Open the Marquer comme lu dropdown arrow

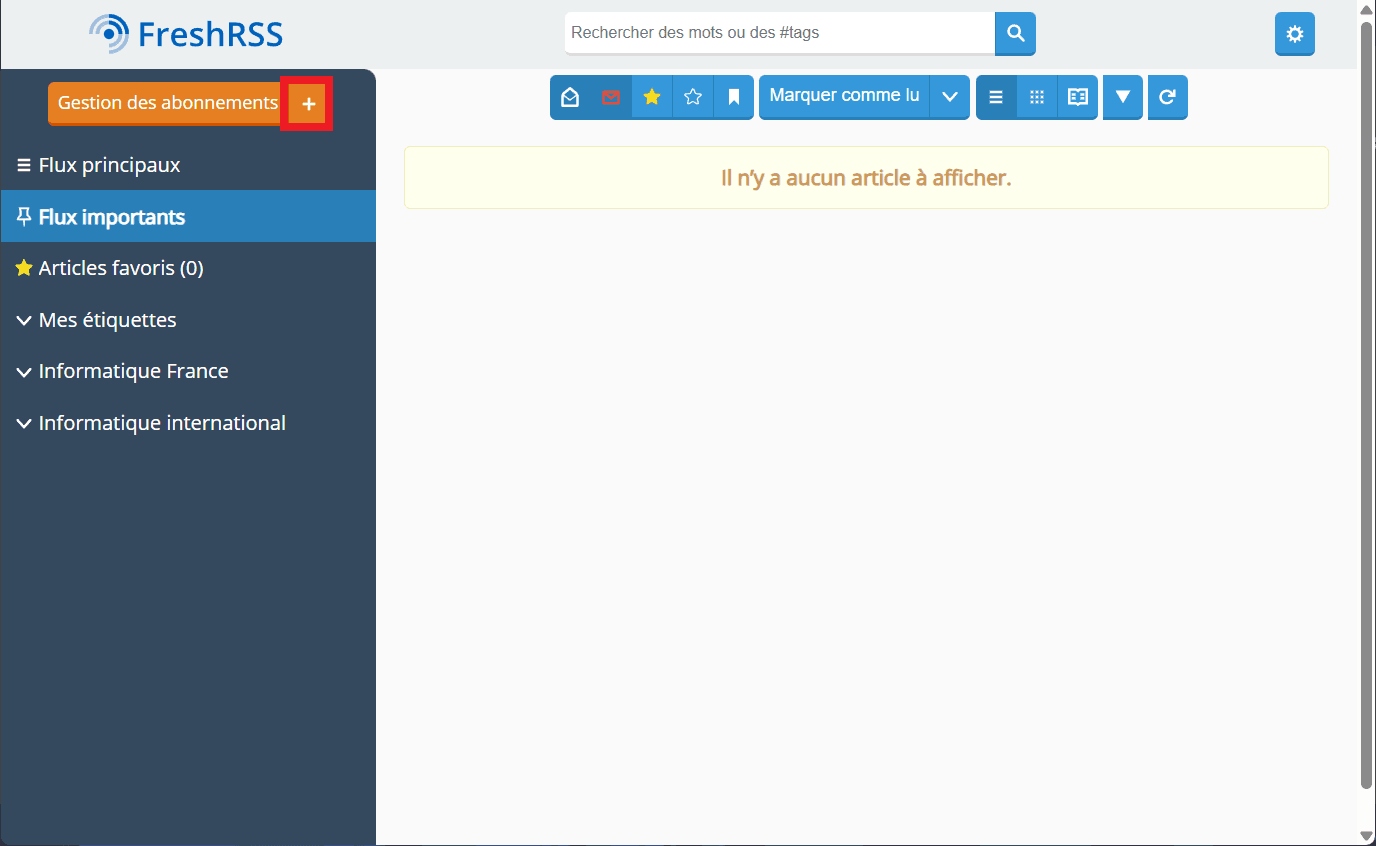[950, 97]
